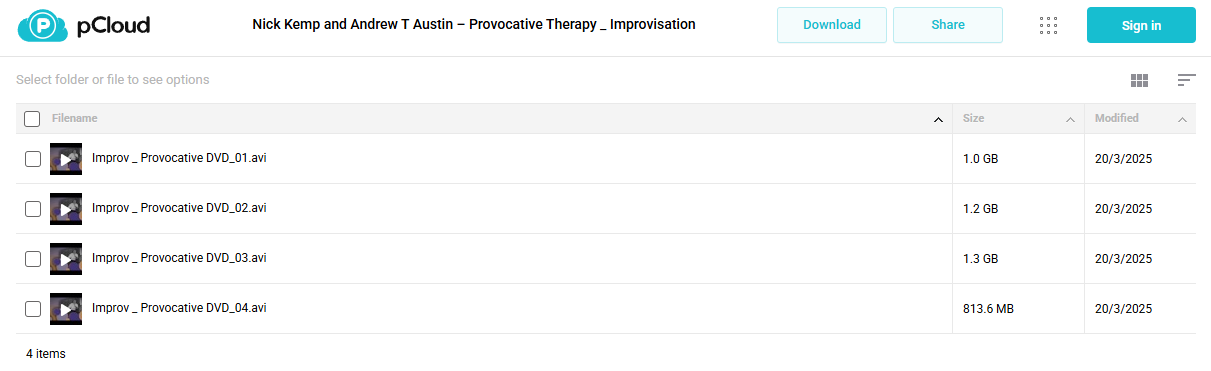The width and height of the screenshot is (1211, 371).
Task: Click the Sign in button
Action: point(1141,25)
